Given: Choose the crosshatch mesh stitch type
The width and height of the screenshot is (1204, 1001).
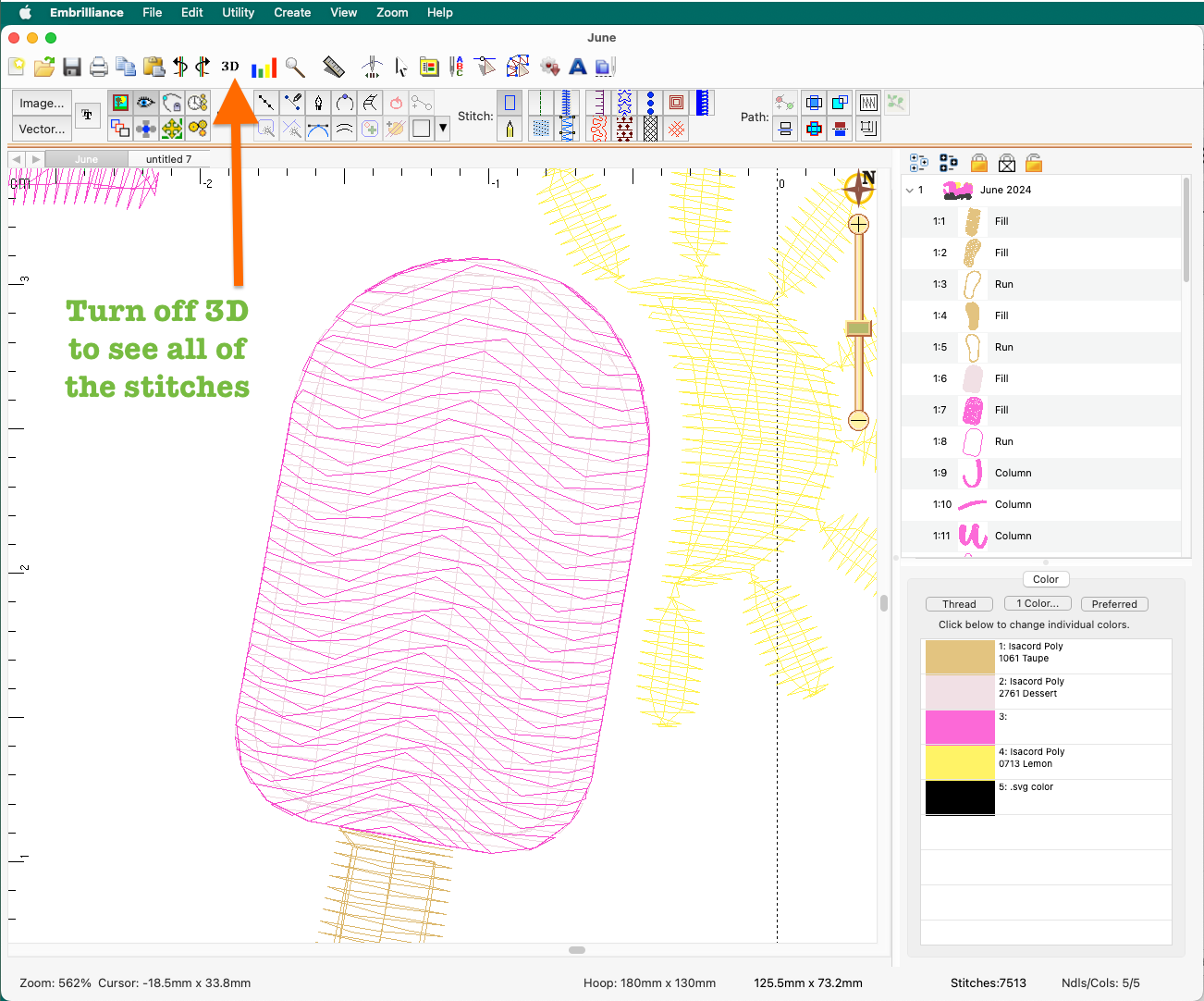Looking at the screenshot, I should pyautogui.click(x=651, y=129).
